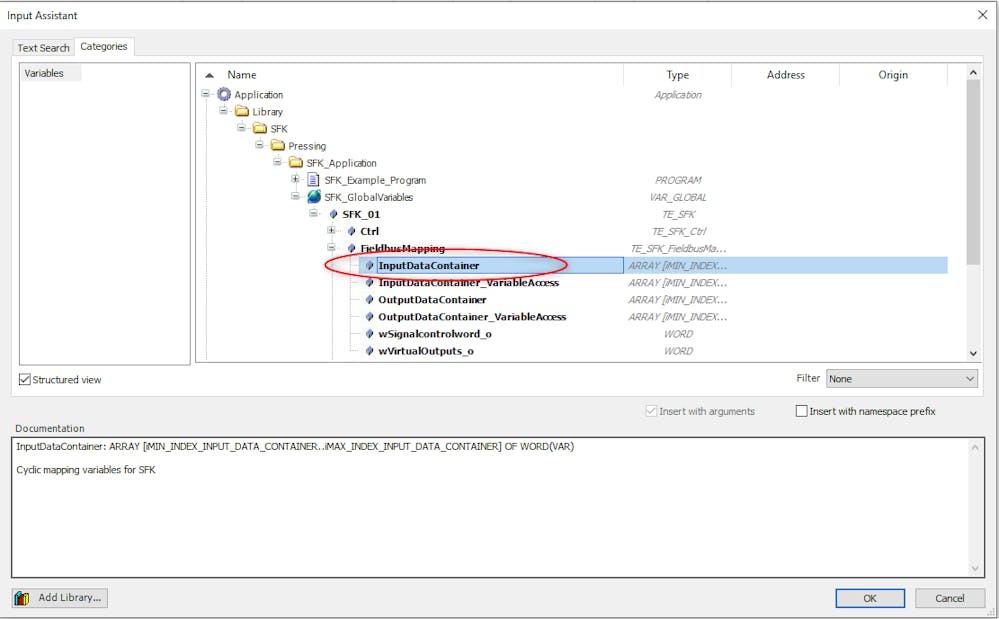The image size is (999, 619).
Task: Click the tree vertical scrollbar thumb
Action: (x=973, y=173)
